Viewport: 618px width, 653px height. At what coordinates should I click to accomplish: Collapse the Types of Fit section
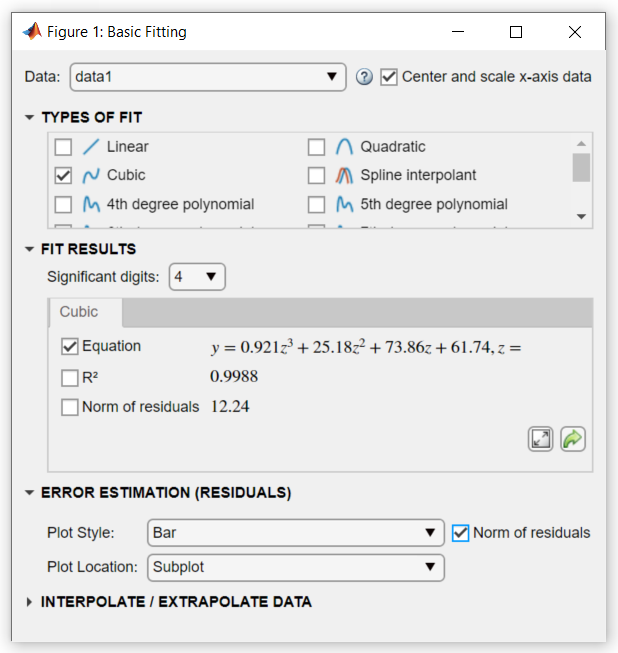pyautogui.click(x=30, y=118)
